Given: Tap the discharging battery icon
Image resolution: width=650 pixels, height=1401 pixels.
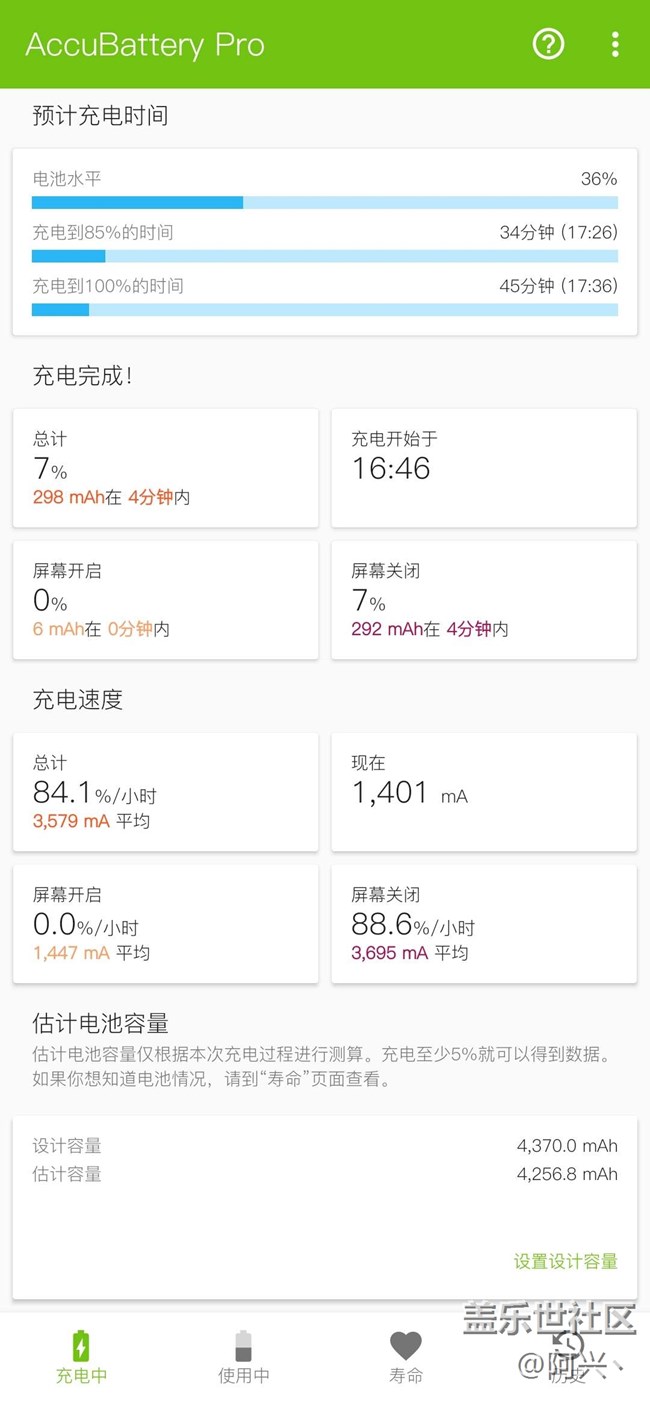Looking at the screenshot, I should (243, 1345).
